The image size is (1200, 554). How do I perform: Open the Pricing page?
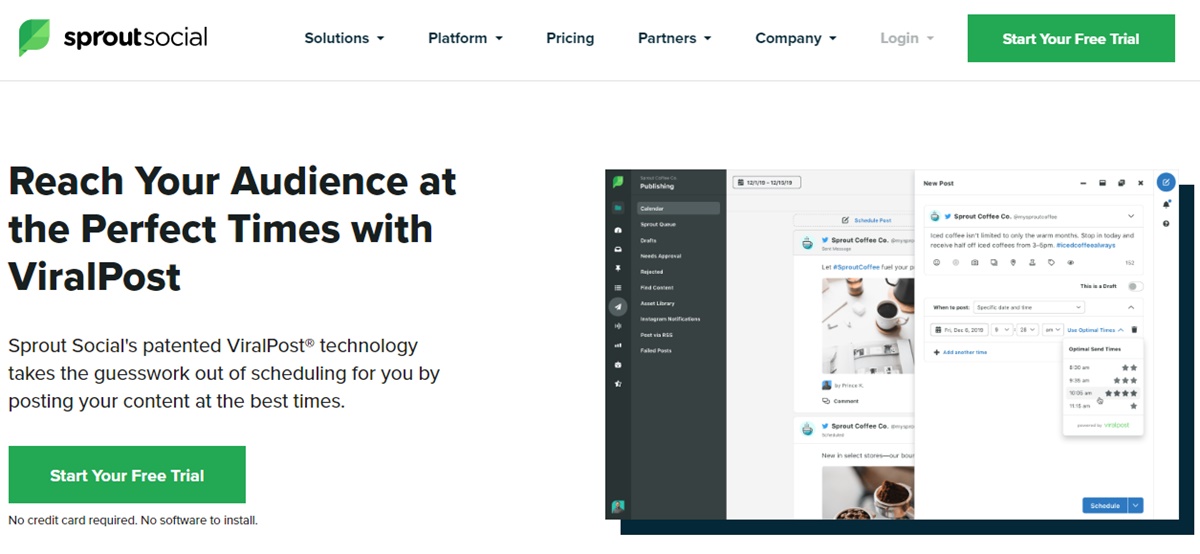point(570,38)
